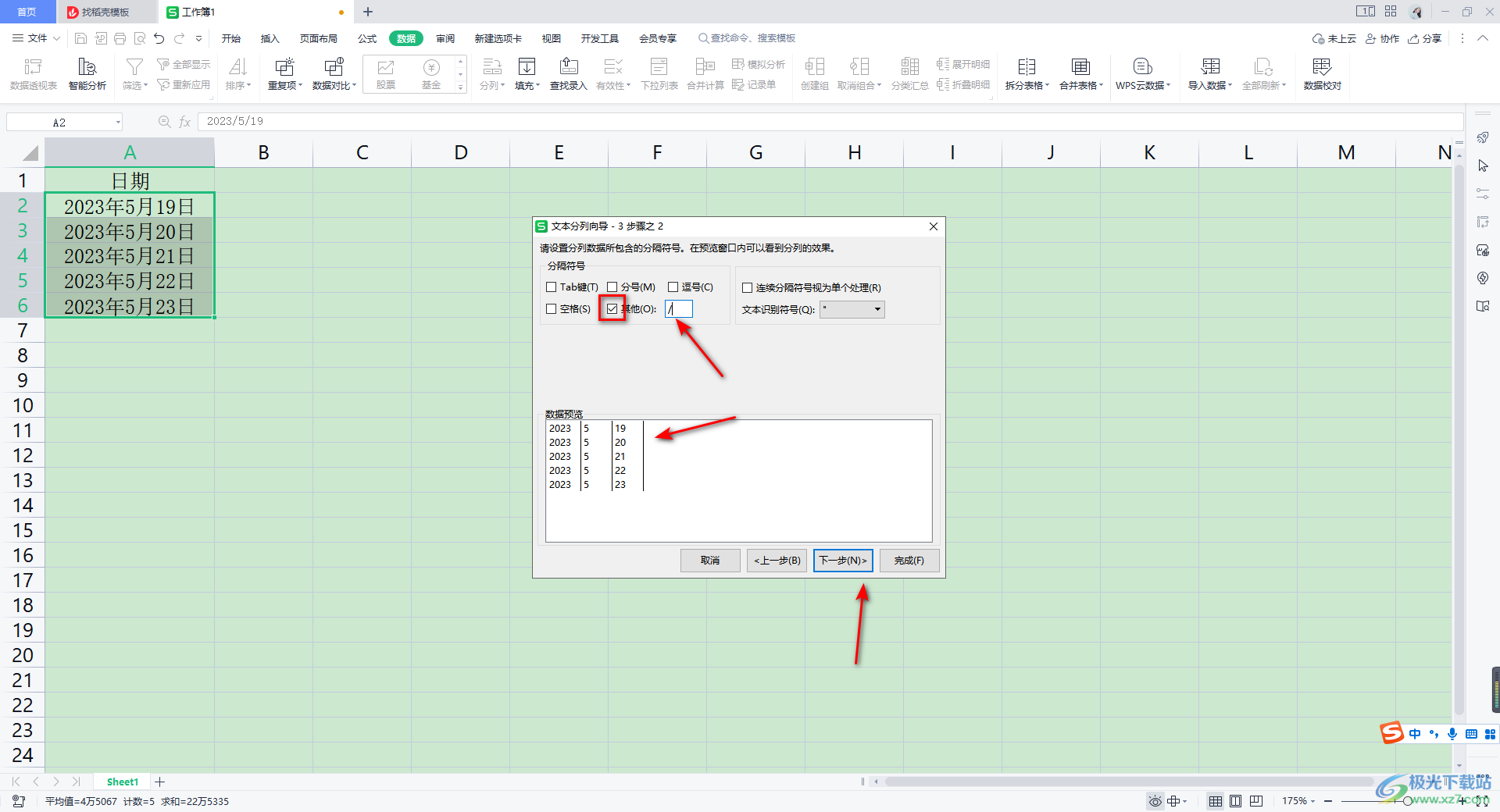Open the Name Box dropdown showing A2

(118, 122)
